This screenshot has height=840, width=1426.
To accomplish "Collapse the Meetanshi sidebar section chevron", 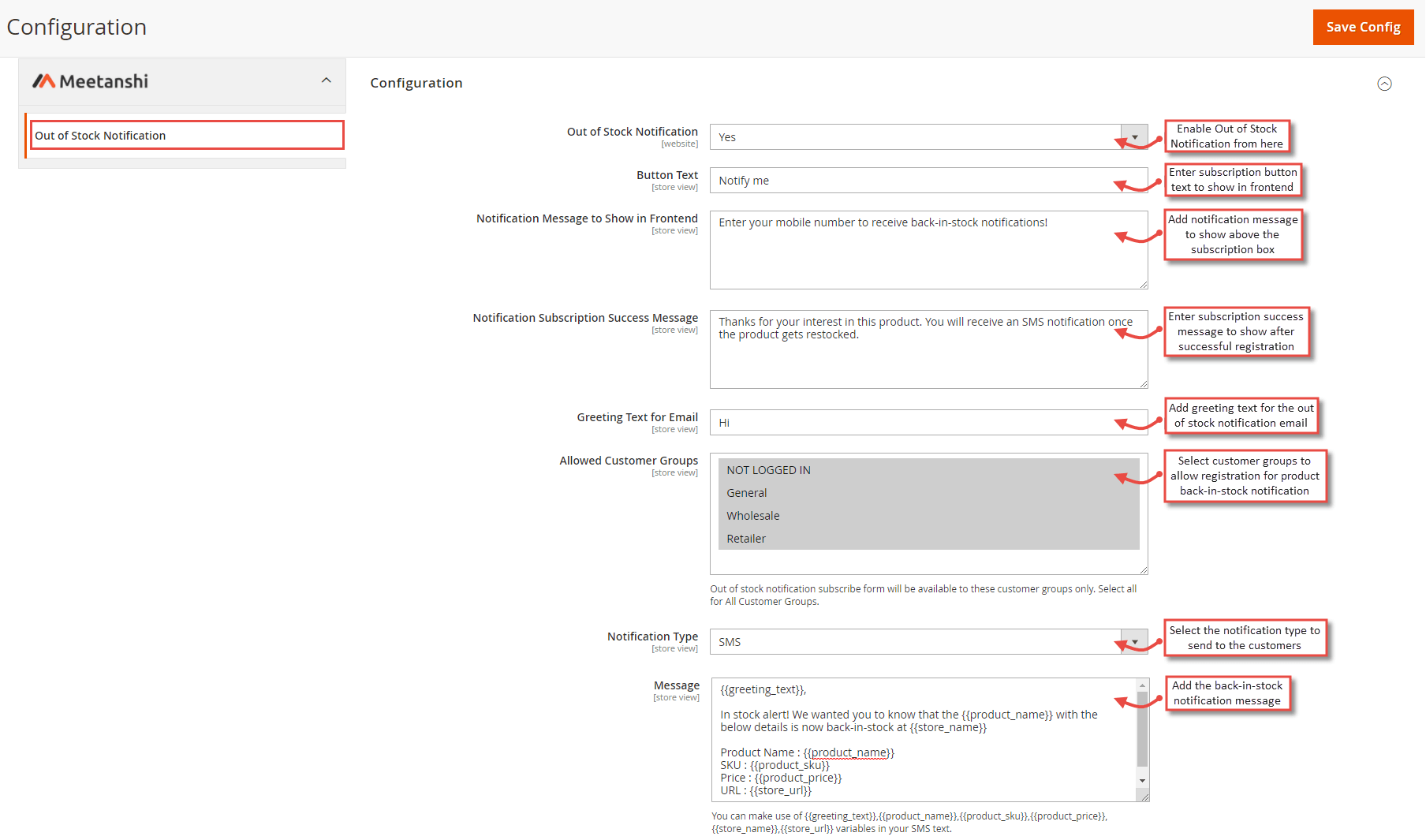I will pos(327,80).
